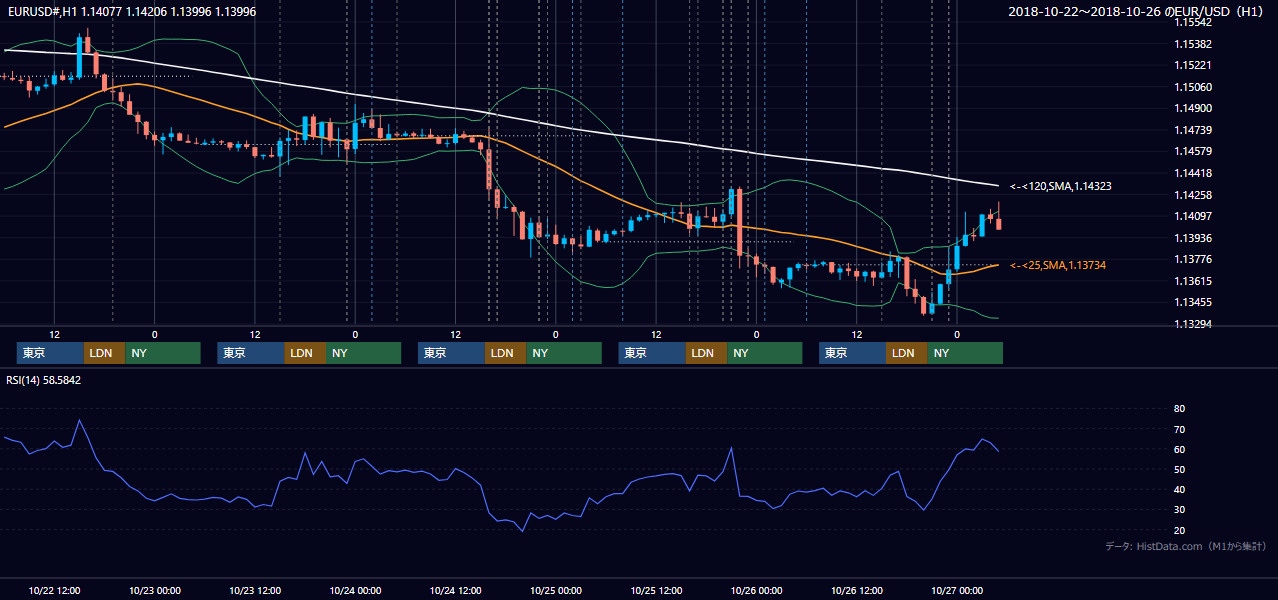Click price axis value 1.14418
Image resolution: width=1278 pixels, height=600 pixels.
coord(1193,173)
